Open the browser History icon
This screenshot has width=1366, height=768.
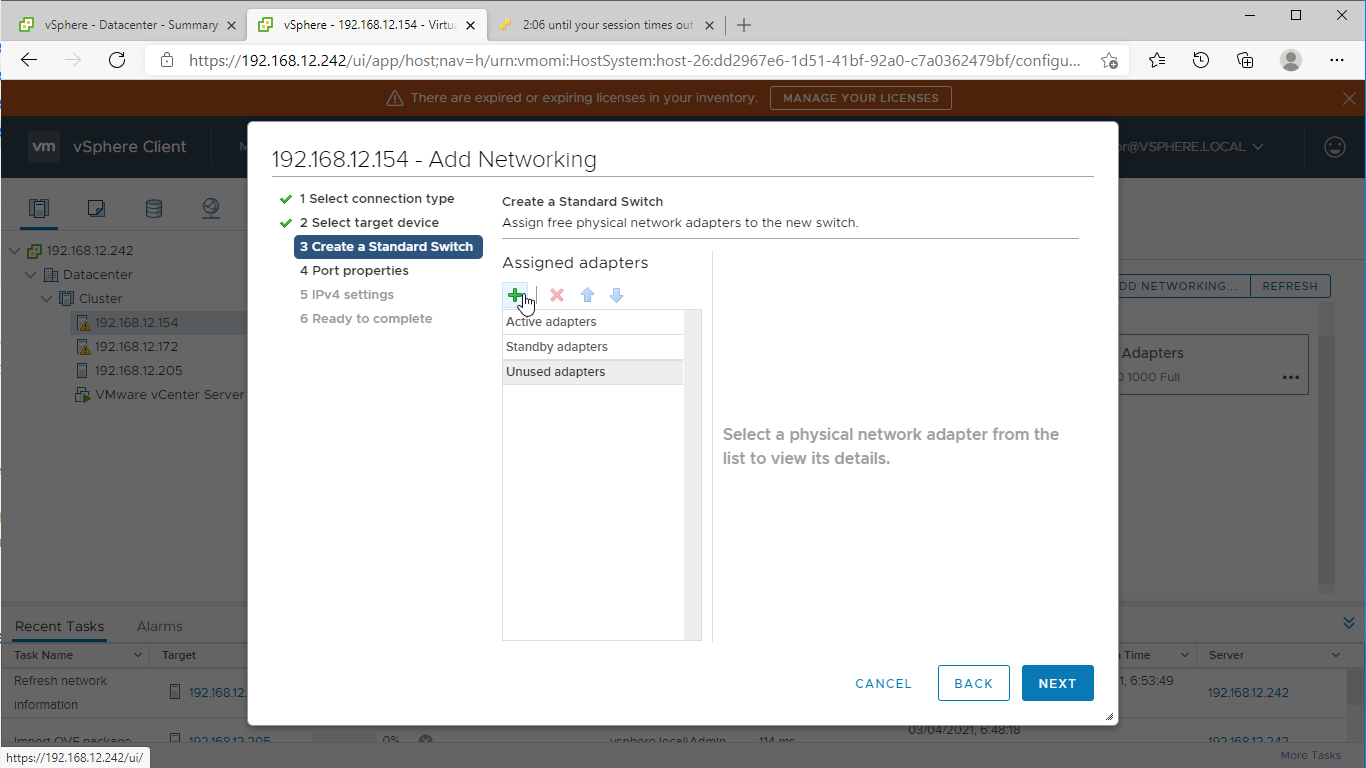[1201, 60]
